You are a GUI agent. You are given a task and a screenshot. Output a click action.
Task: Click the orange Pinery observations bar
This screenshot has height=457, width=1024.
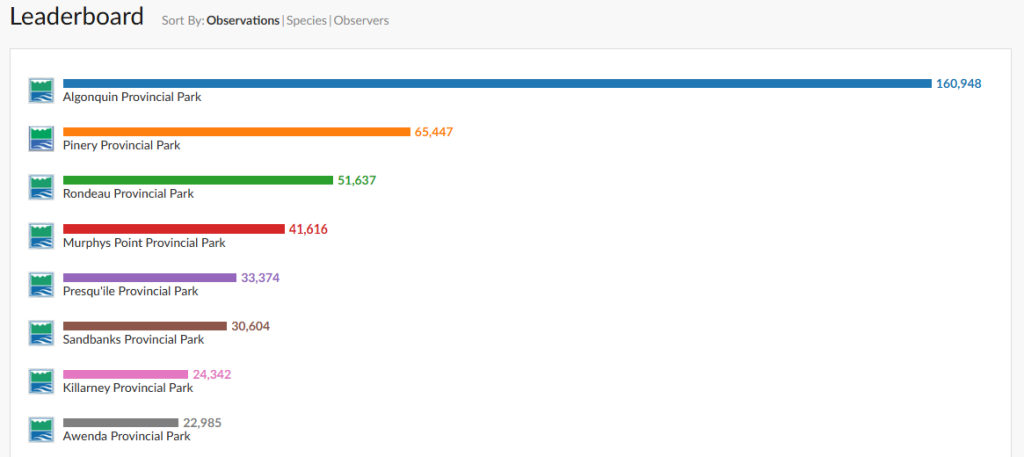point(236,132)
